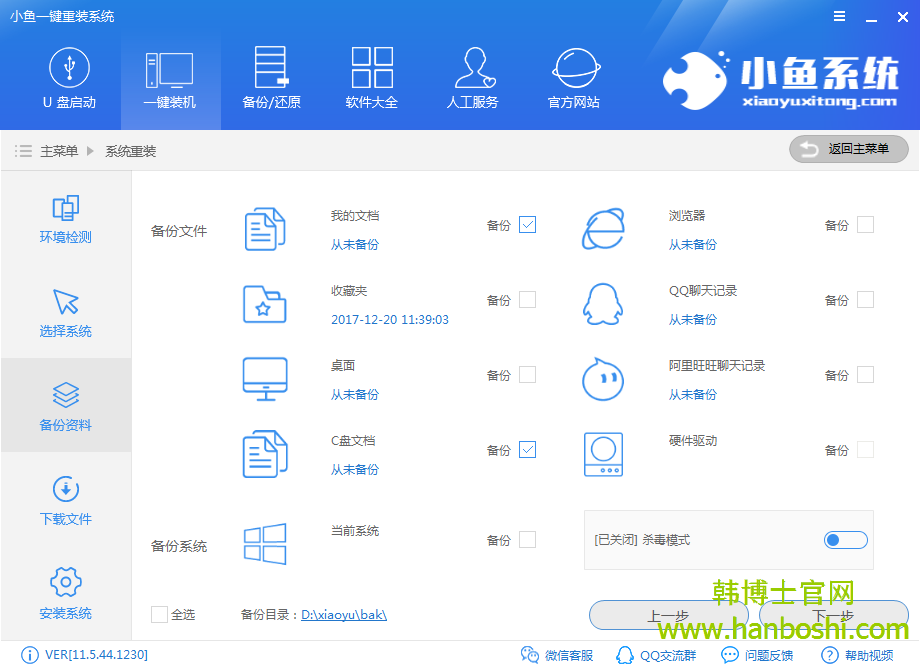Open the hamburger menu at top right
920x670 pixels.
point(838,15)
